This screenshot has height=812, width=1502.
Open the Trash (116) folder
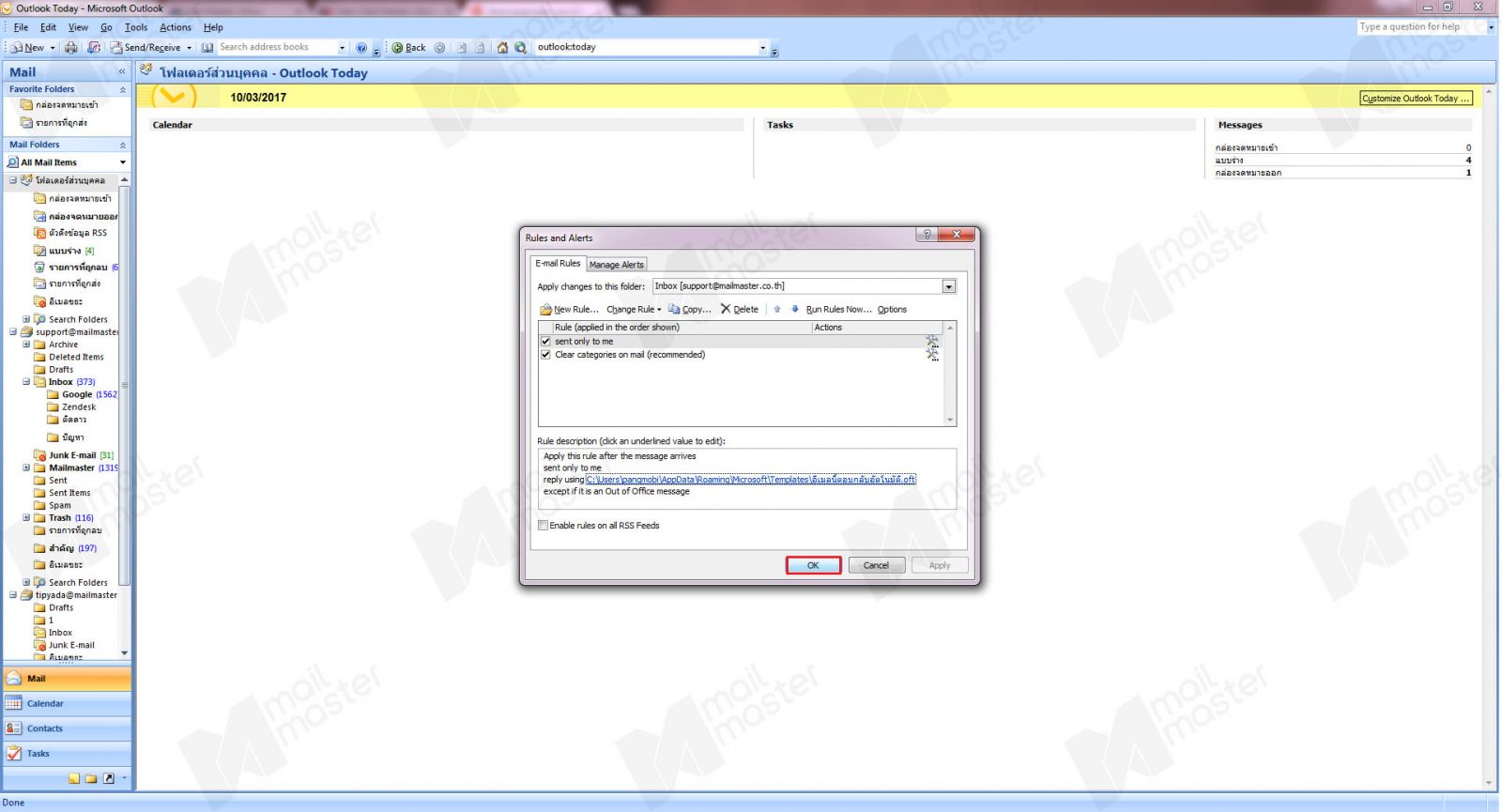[64, 518]
